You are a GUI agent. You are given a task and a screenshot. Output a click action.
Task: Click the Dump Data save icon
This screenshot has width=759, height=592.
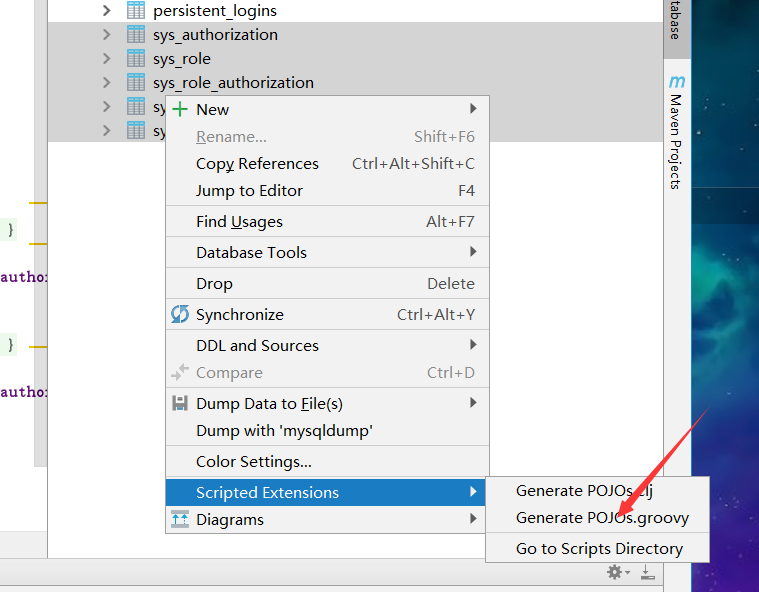(x=180, y=403)
